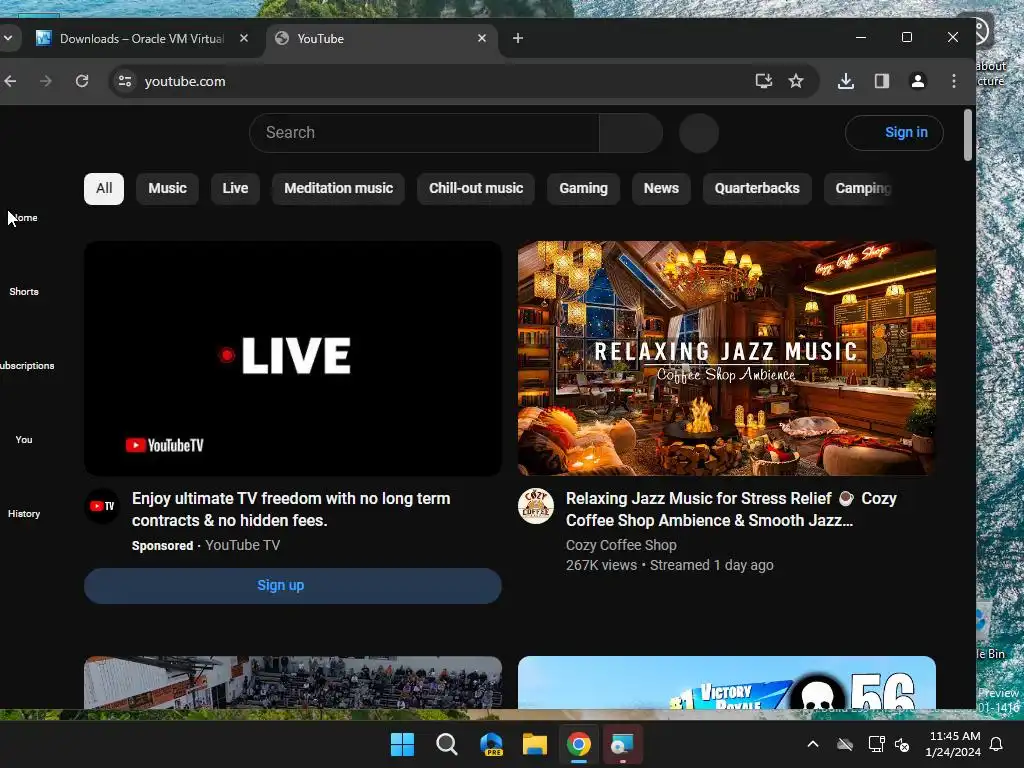Close the Downloads – Oracle VM VirtualBox tab

tap(244, 39)
